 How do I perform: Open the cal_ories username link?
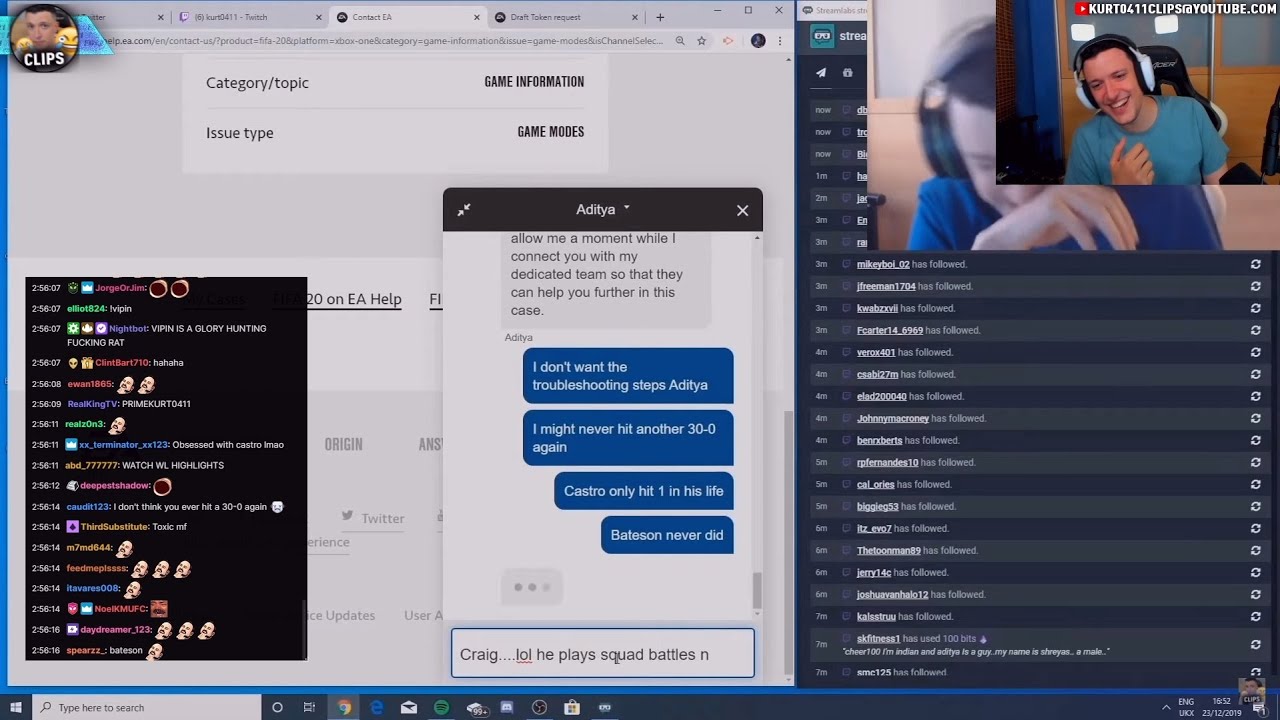(x=875, y=484)
